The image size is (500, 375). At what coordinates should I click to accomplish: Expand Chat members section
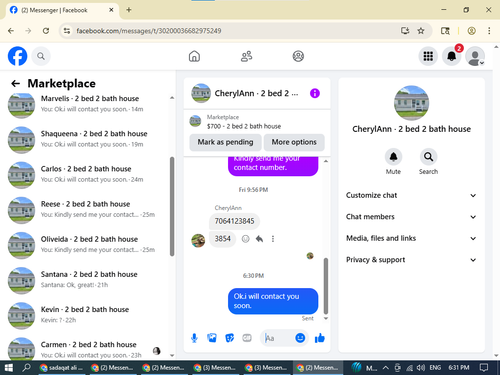click(411, 217)
